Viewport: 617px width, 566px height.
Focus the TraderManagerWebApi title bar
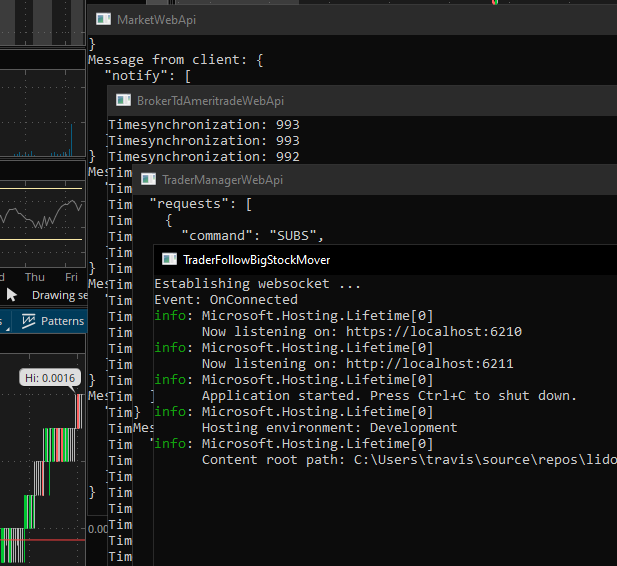pos(375,180)
